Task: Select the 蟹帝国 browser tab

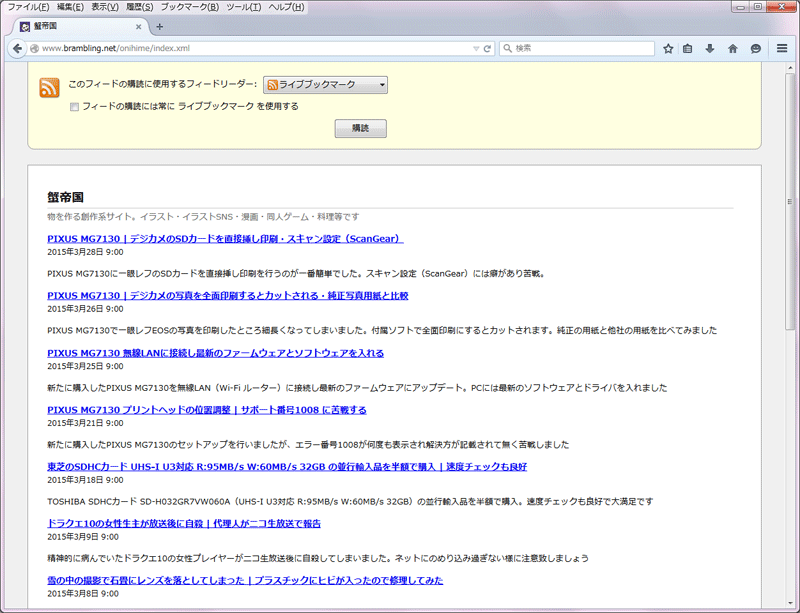Action: click(79, 27)
